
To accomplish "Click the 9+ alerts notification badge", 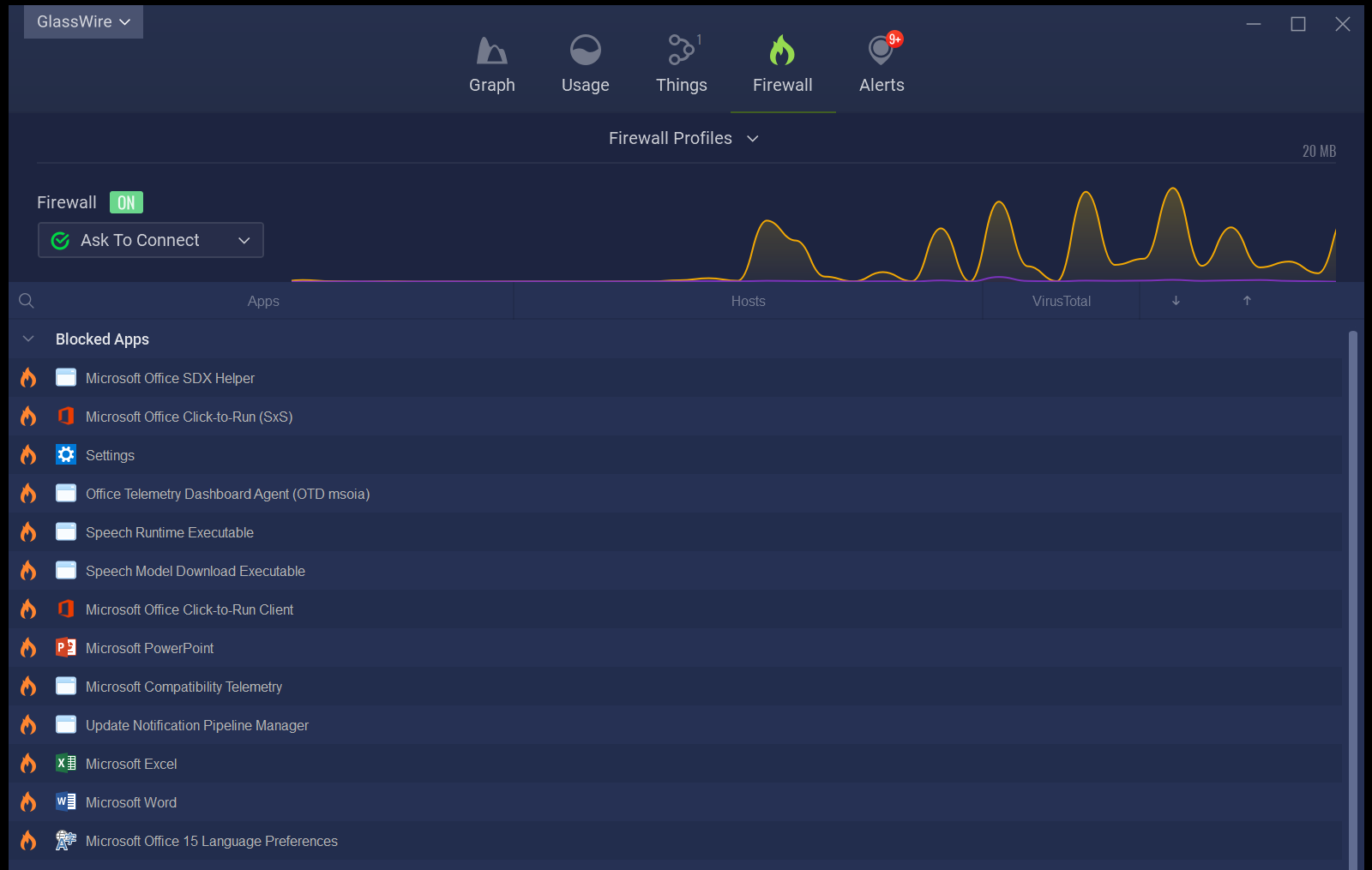I will (x=894, y=39).
